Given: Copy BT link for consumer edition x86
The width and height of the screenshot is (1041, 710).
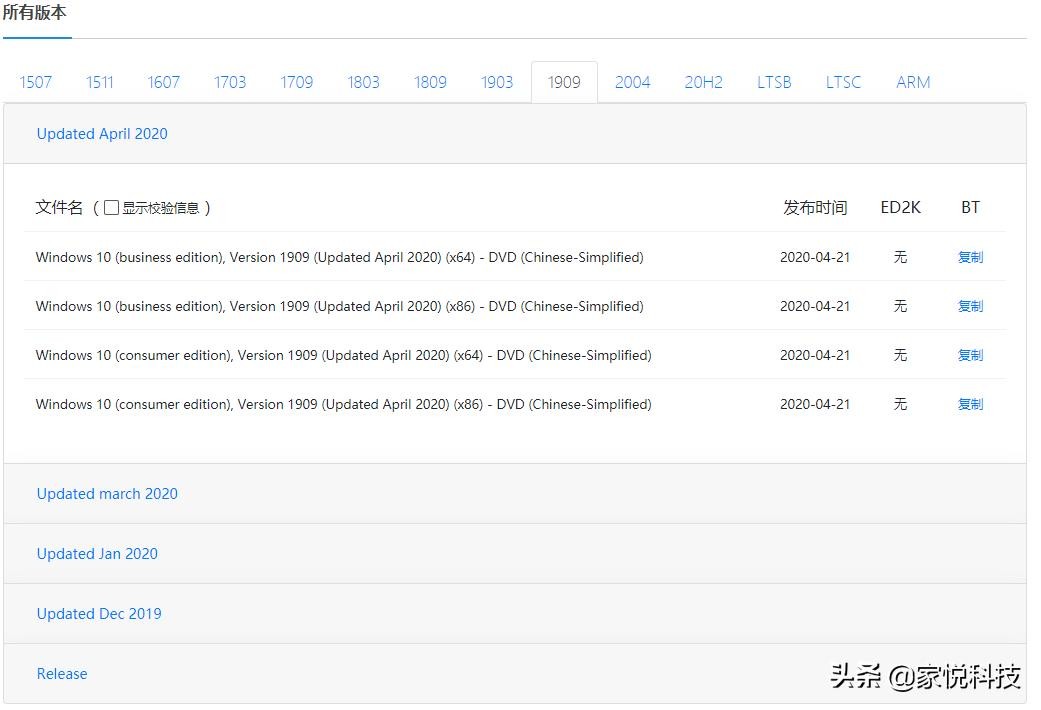Looking at the screenshot, I should pyautogui.click(x=970, y=404).
